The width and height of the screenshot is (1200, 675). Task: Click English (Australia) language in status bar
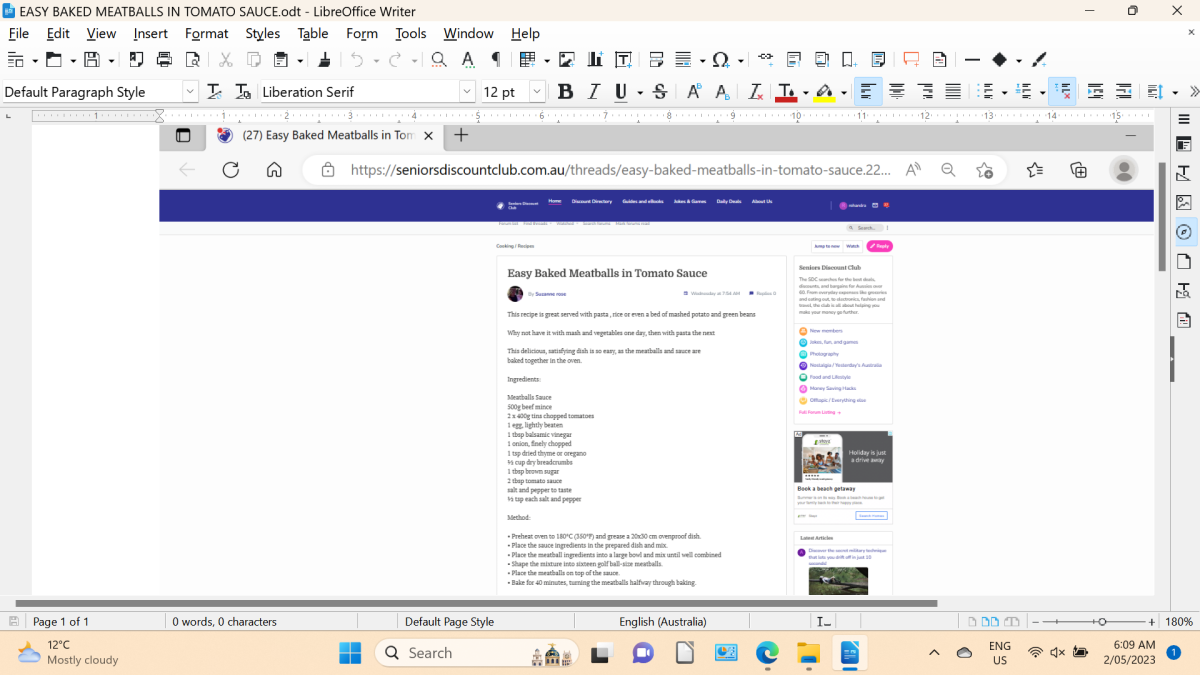click(663, 621)
